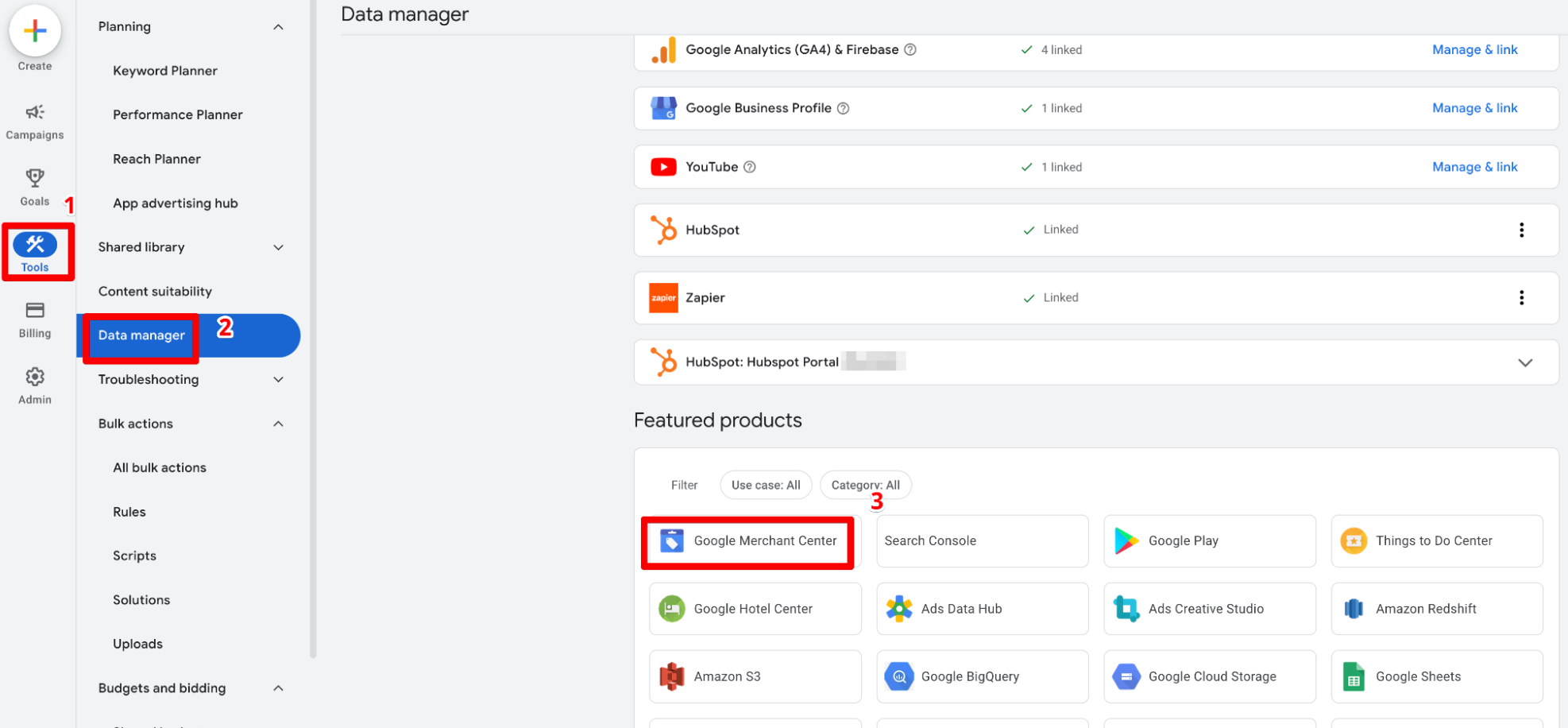
Task: Click the Google Sheets icon
Action: [1354, 677]
